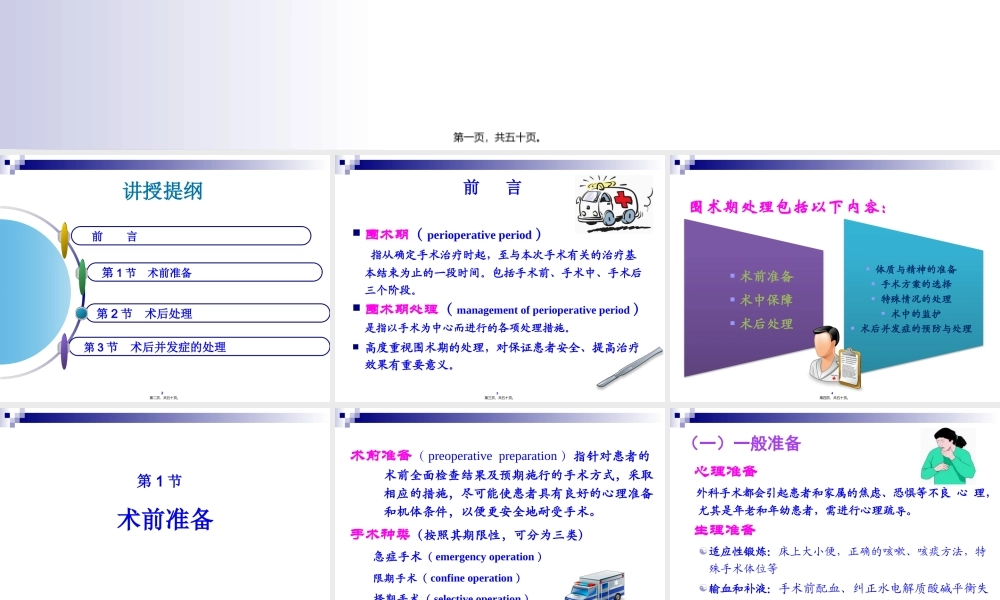Click the ambulance cartoon on the 前言 slide
The width and height of the screenshot is (1000, 600).
[613, 204]
